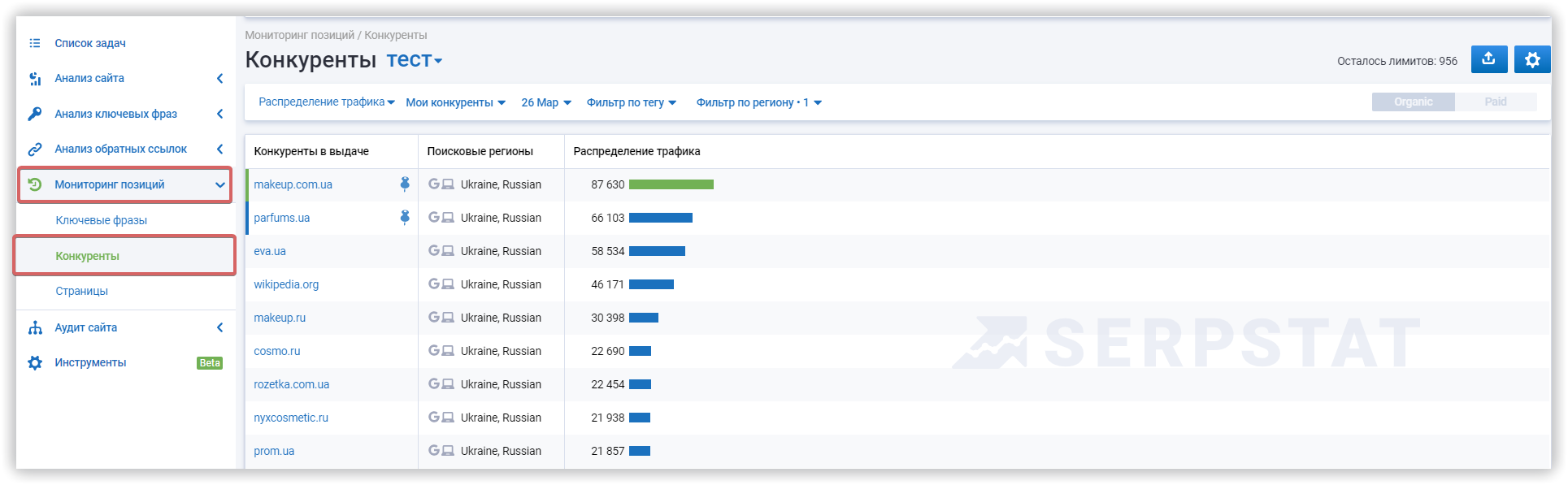Open the Распределение трафика dropdown filter
Viewport: 1568px width, 485px height.
click(x=327, y=102)
